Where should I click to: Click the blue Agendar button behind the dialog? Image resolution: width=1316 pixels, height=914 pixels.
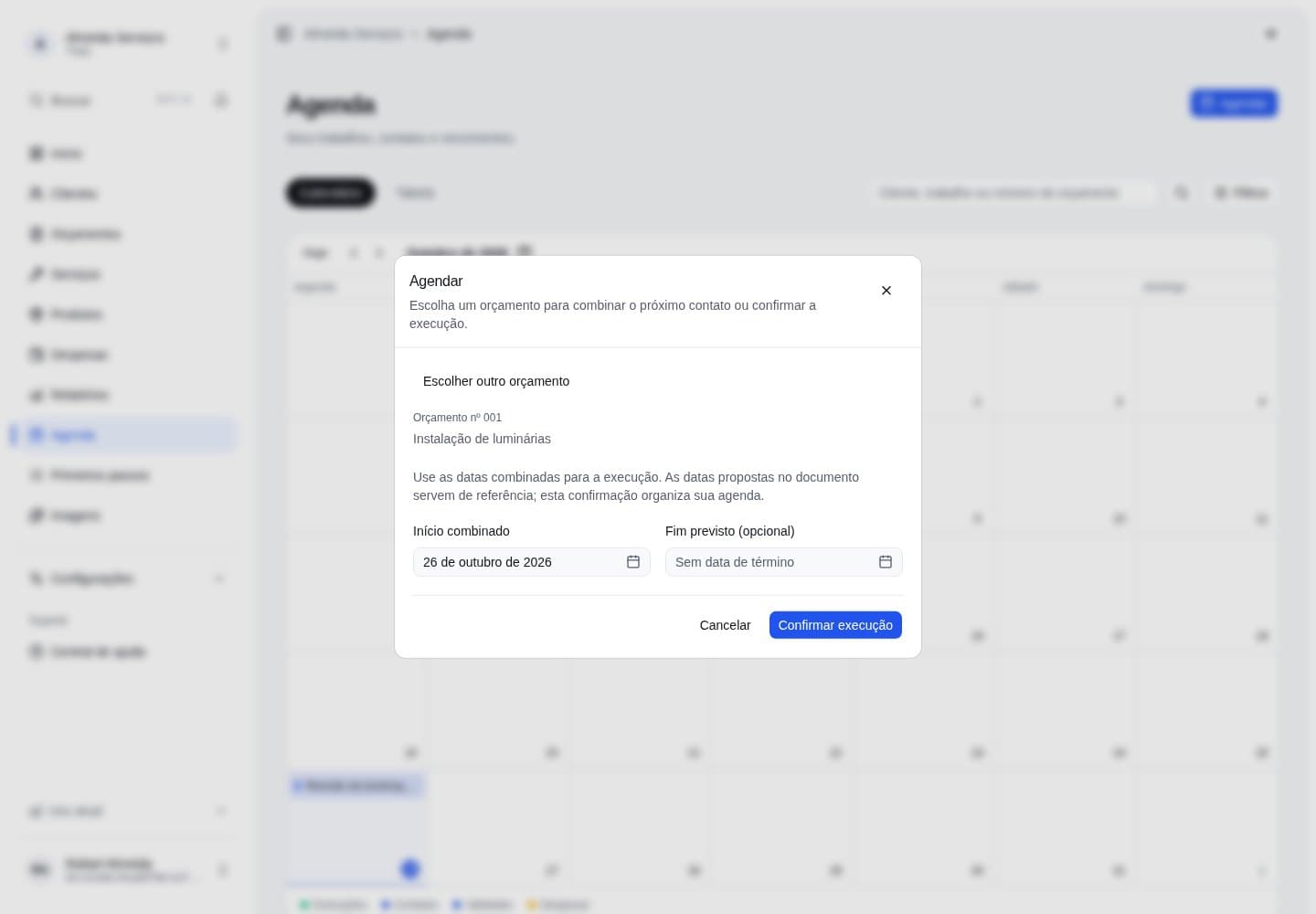[1234, 103]
